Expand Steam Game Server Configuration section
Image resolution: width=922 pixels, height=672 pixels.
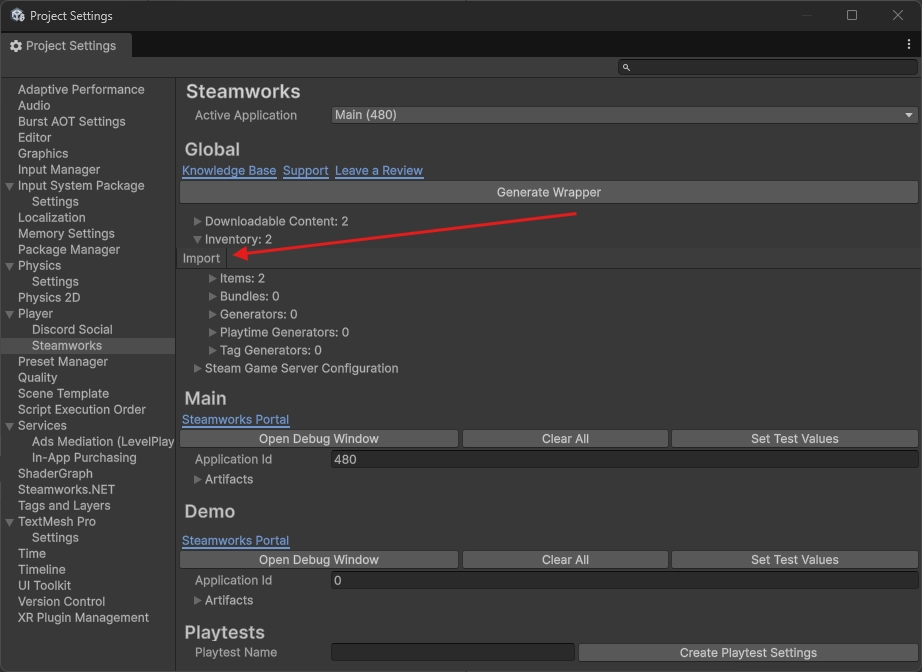coord(198,369)
